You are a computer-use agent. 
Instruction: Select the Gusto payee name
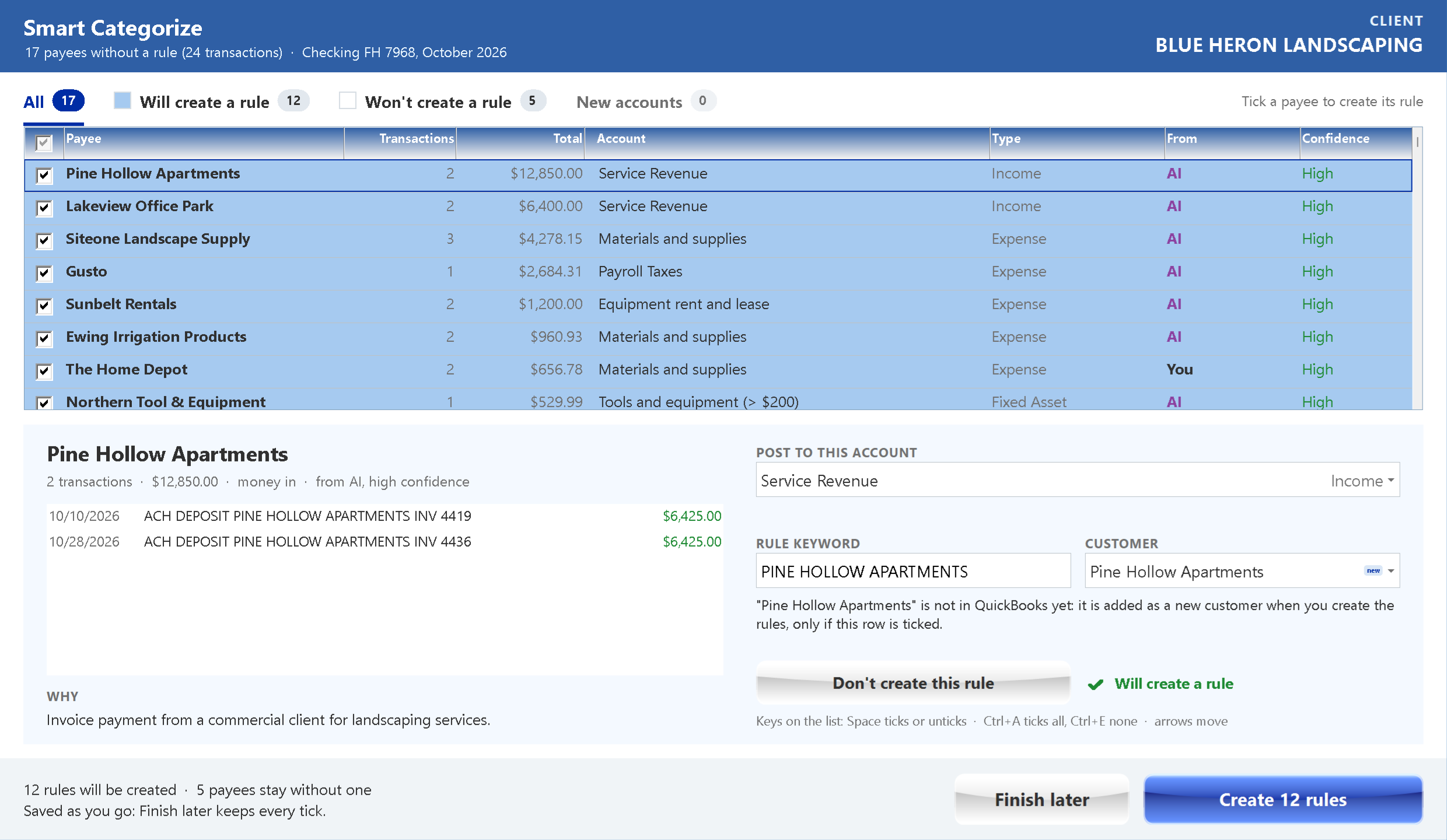(x=86, y=271)
